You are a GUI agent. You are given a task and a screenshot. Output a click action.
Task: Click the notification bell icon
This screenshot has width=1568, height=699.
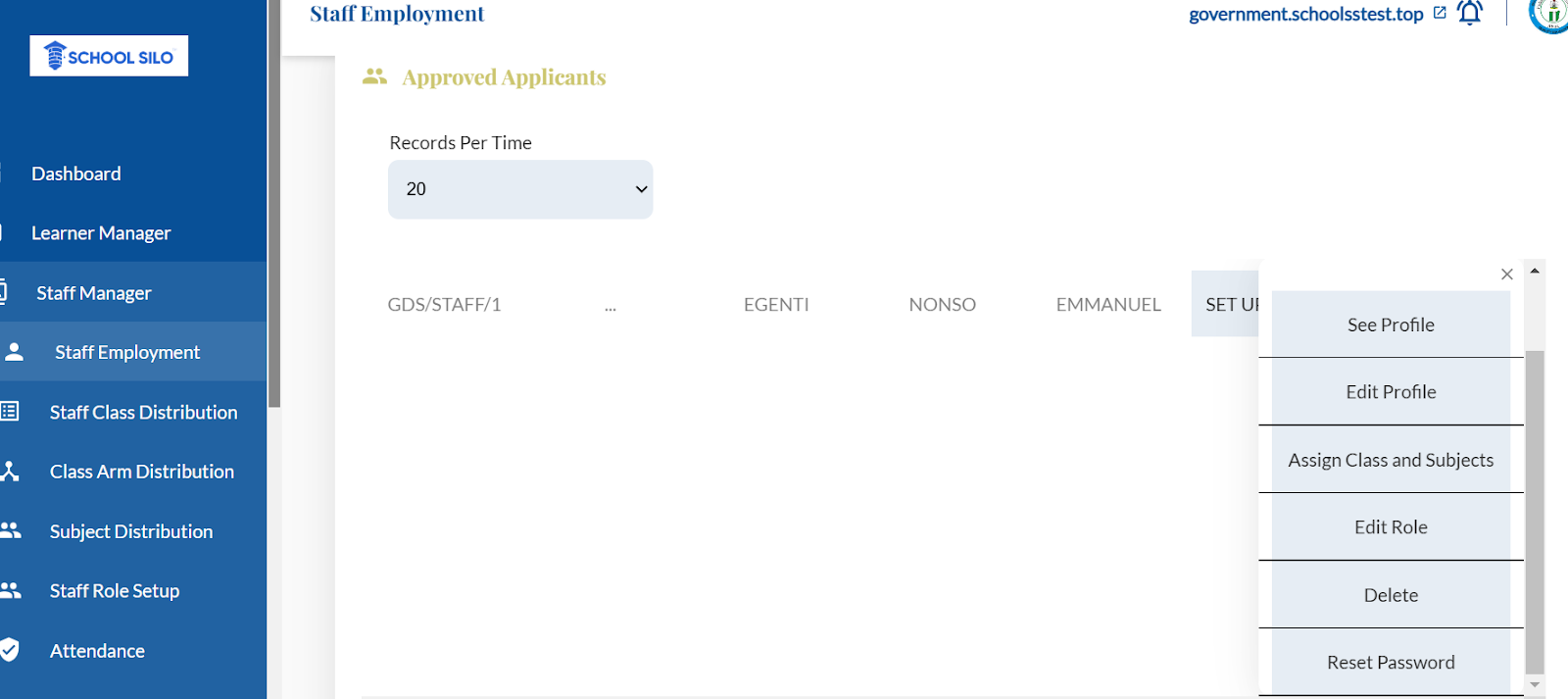pyautogui.click(x=1469, y=13)
